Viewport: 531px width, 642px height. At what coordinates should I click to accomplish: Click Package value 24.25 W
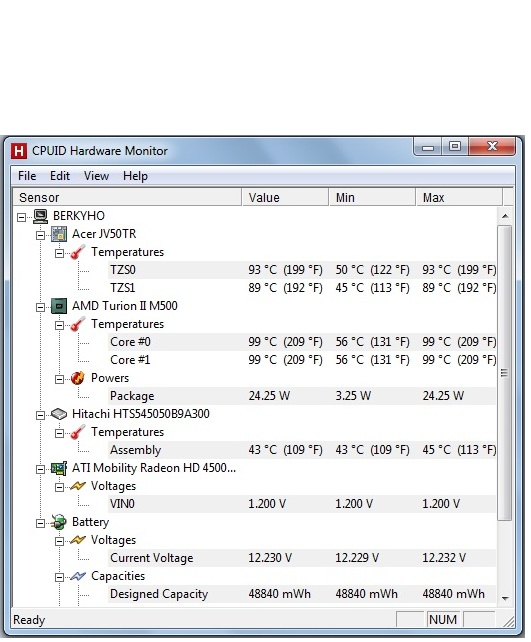point(269,396)
